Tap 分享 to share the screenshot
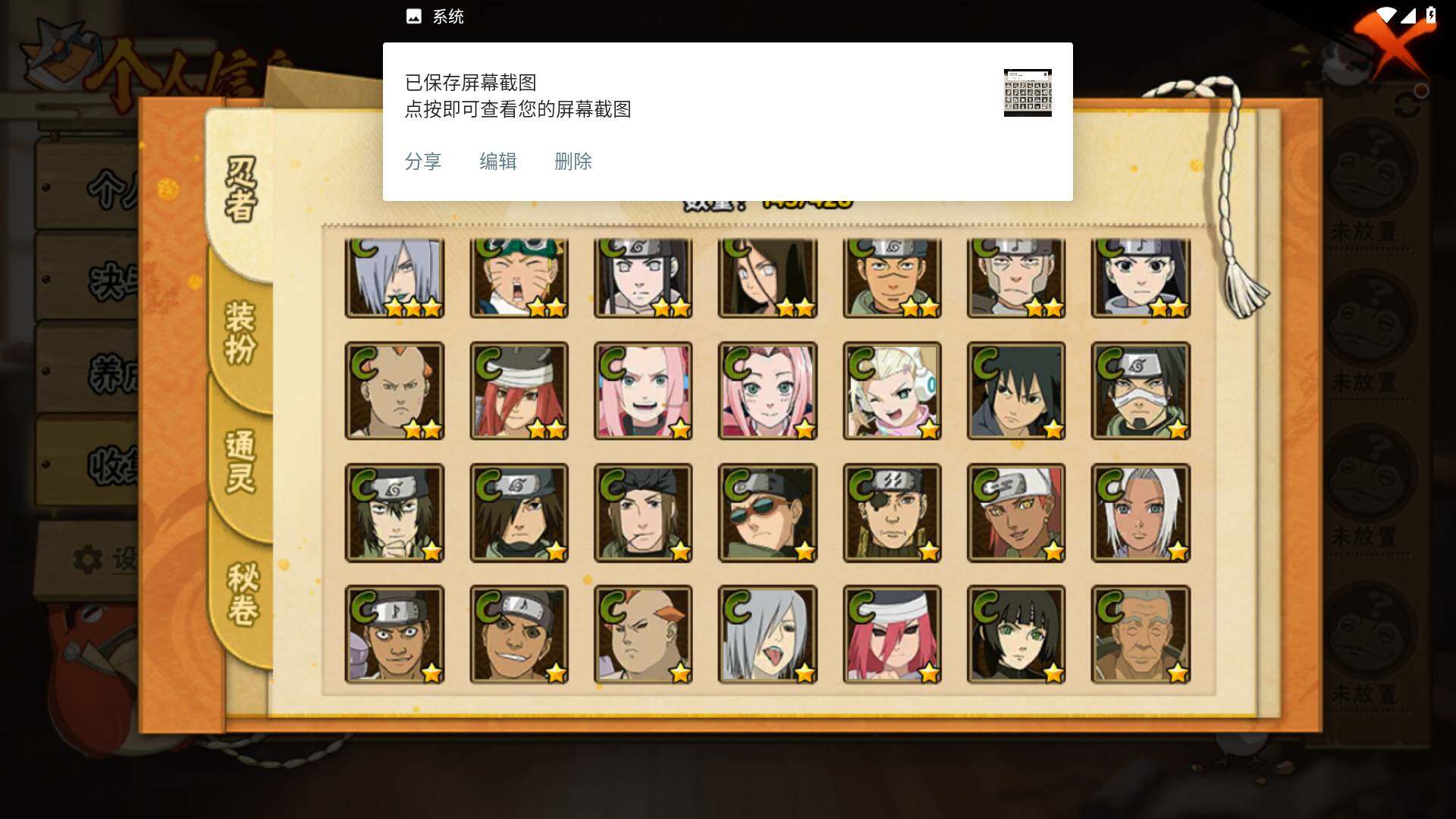 tap(423, 162)
